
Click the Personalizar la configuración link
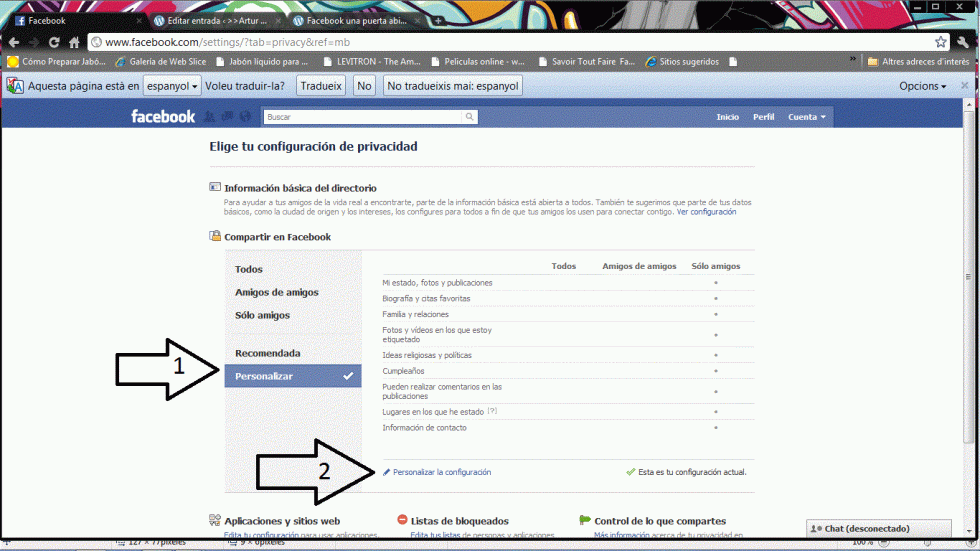442,472
